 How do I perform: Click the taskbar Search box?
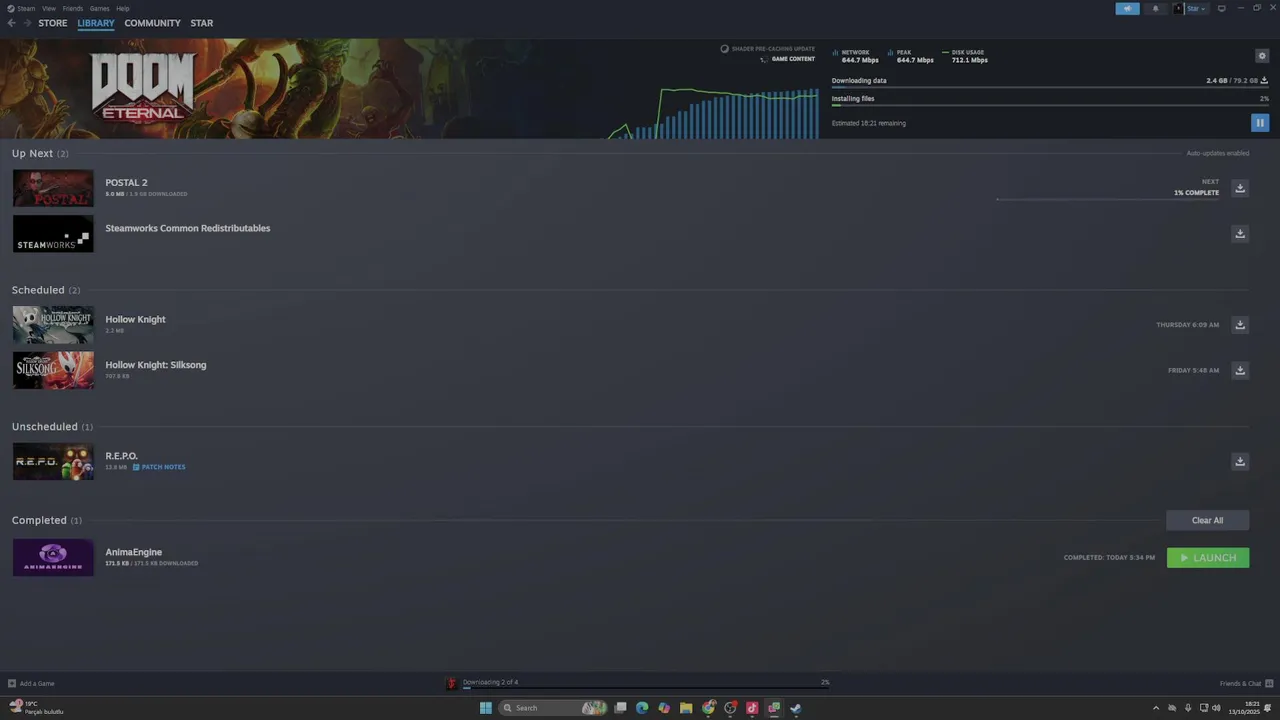click(x=553, y=708)
